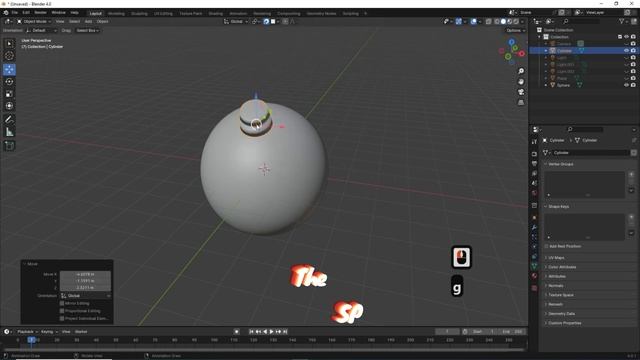Open the World properties tab

(x=534, y=193)
